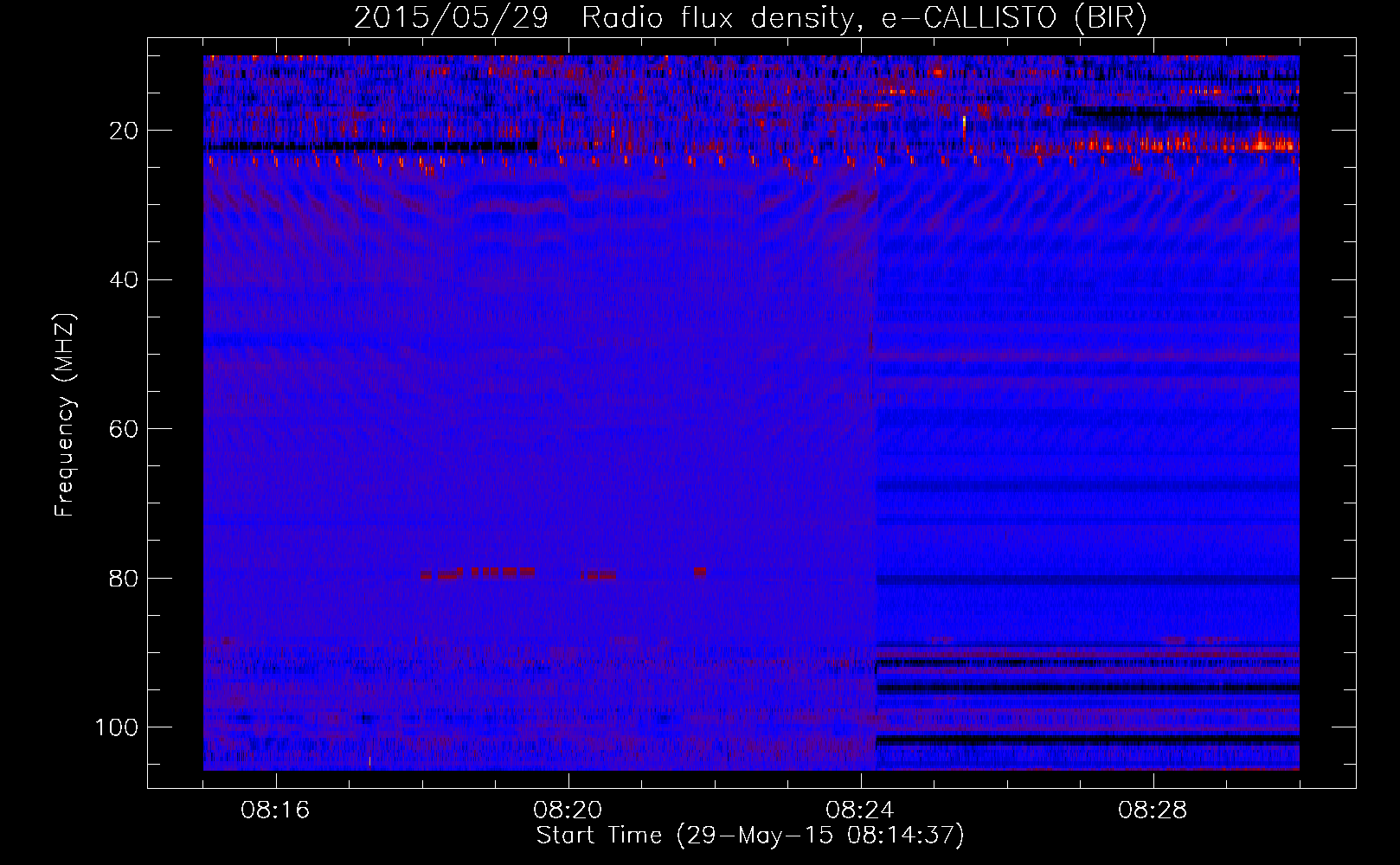Click the 08:16 time tick label
Image resolution: width=1400 pixels, height=865 pixels.
pyautogui.click(x=275, y=811)
